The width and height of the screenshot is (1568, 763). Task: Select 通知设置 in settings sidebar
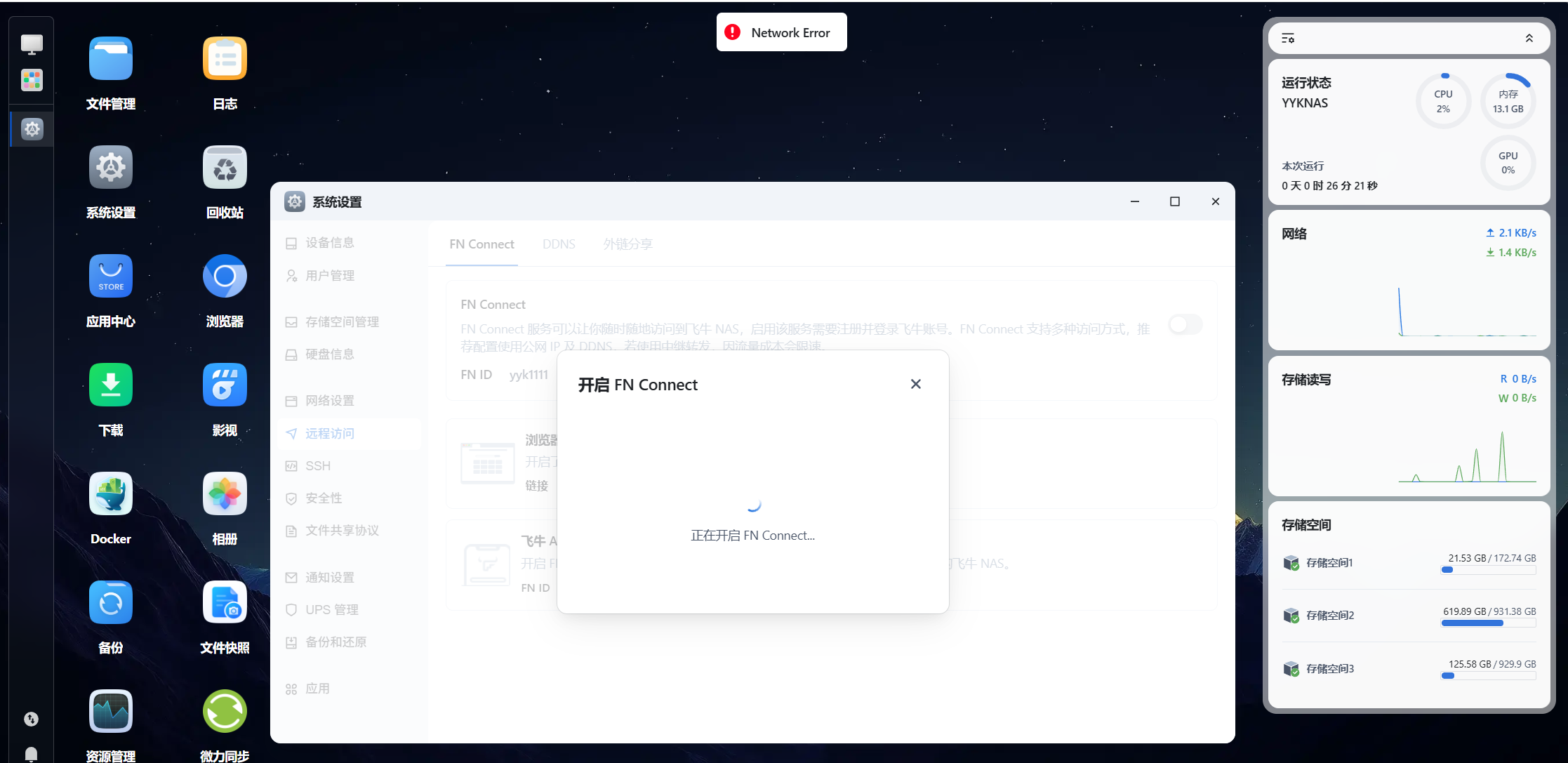[x=350, y=578]
